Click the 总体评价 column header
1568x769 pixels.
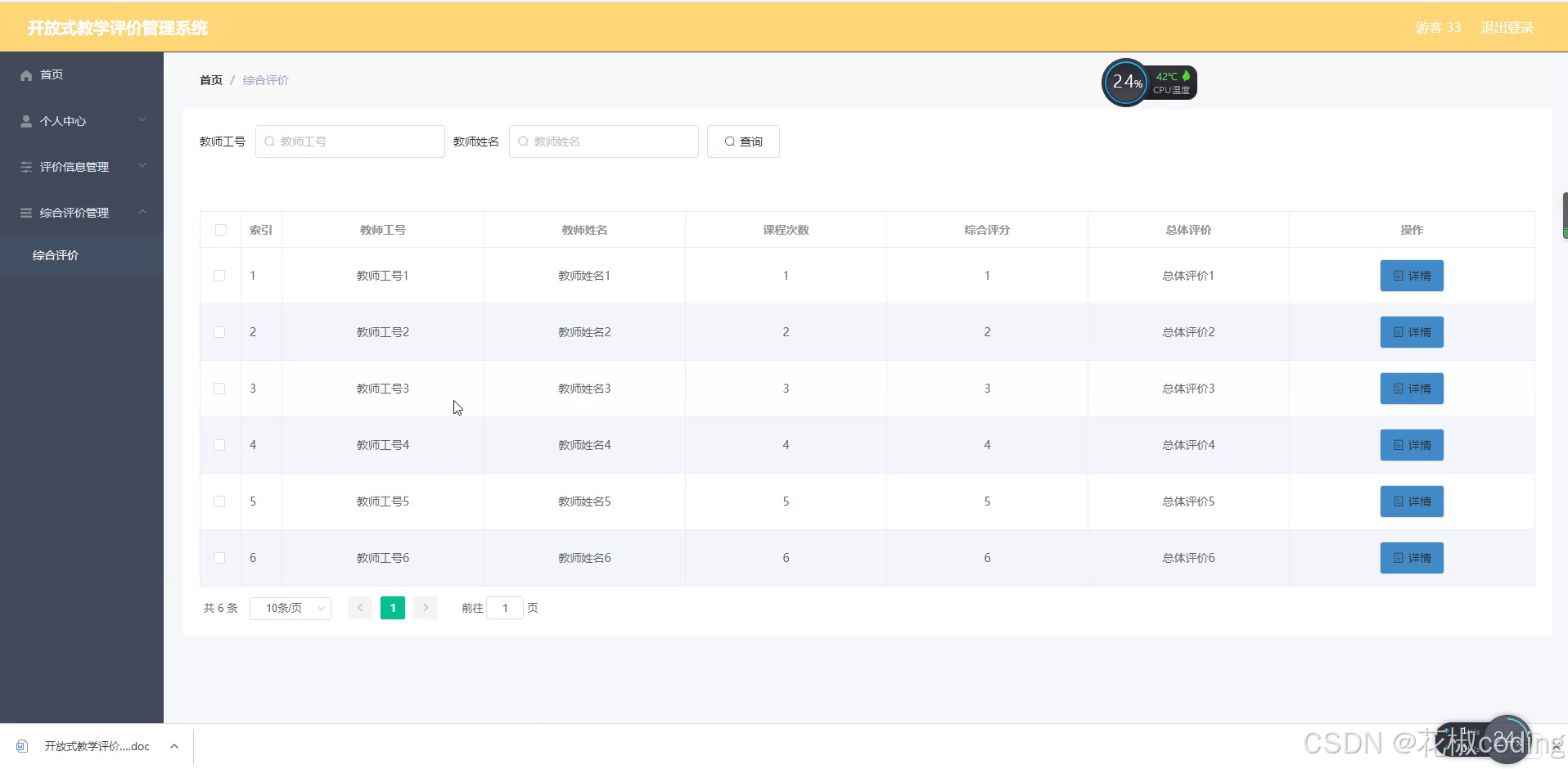pyautogui.click(x=1188, y=230)
